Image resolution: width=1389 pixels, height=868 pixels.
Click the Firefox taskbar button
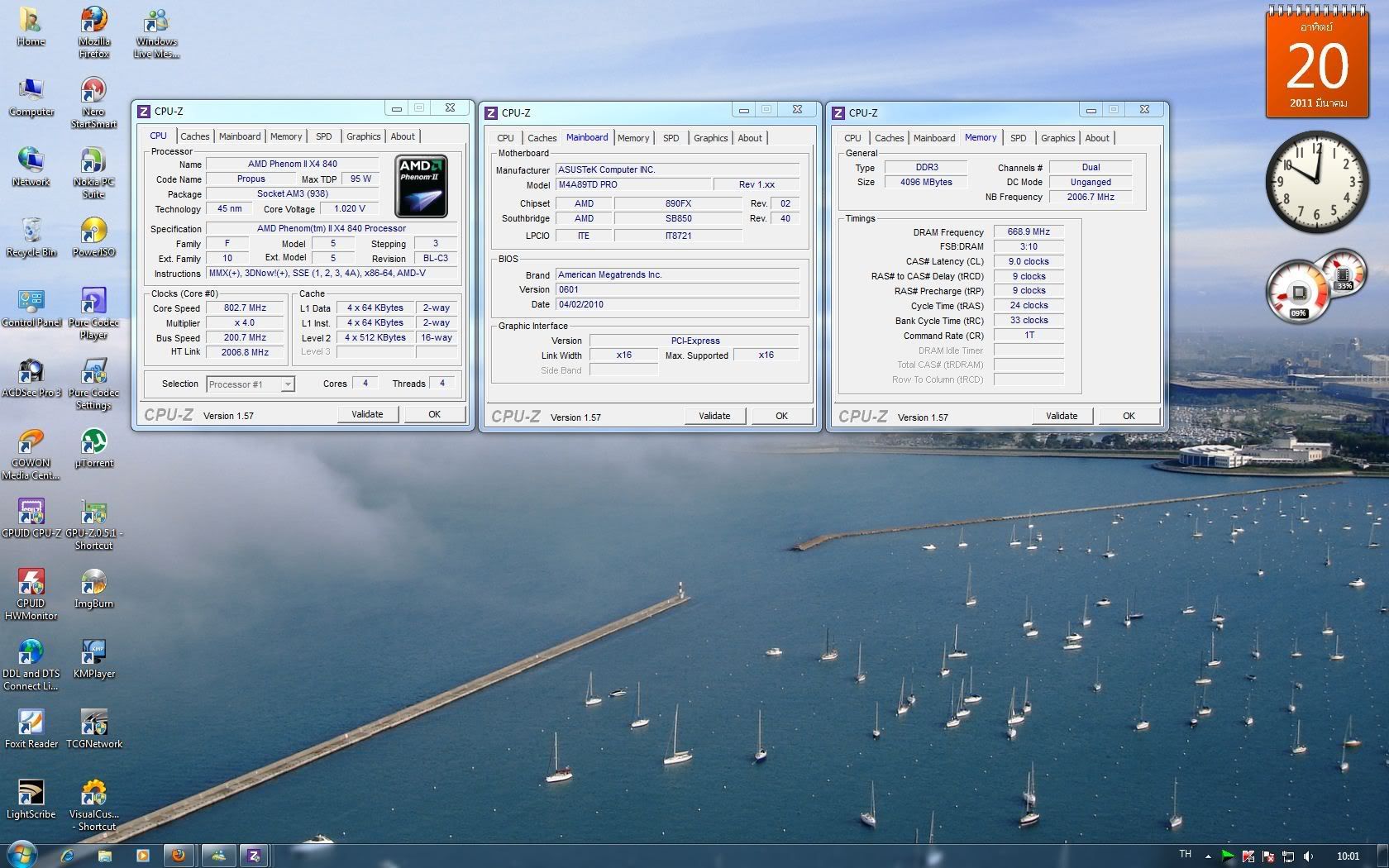tap(178, 856)
